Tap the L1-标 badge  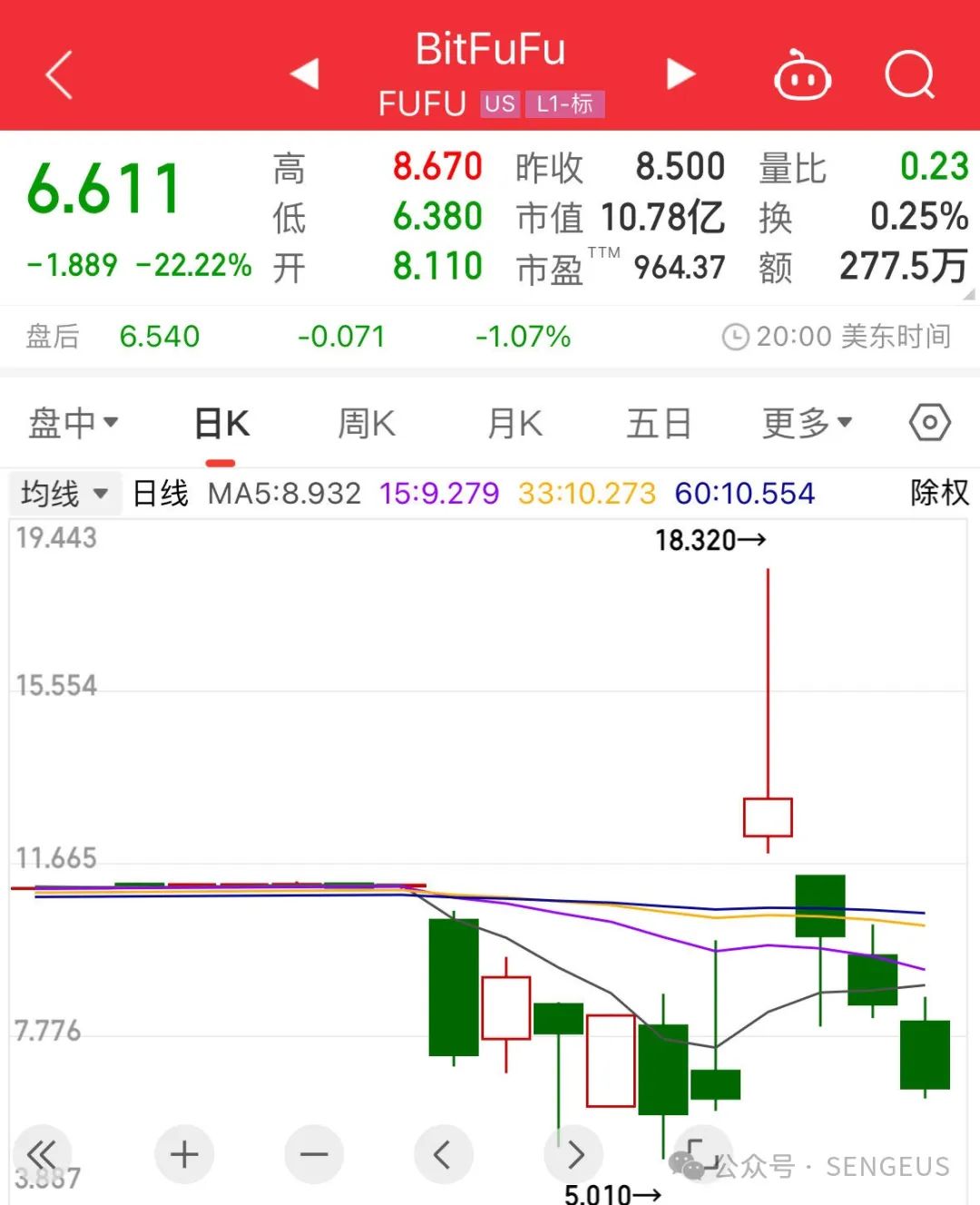[564, 104]
